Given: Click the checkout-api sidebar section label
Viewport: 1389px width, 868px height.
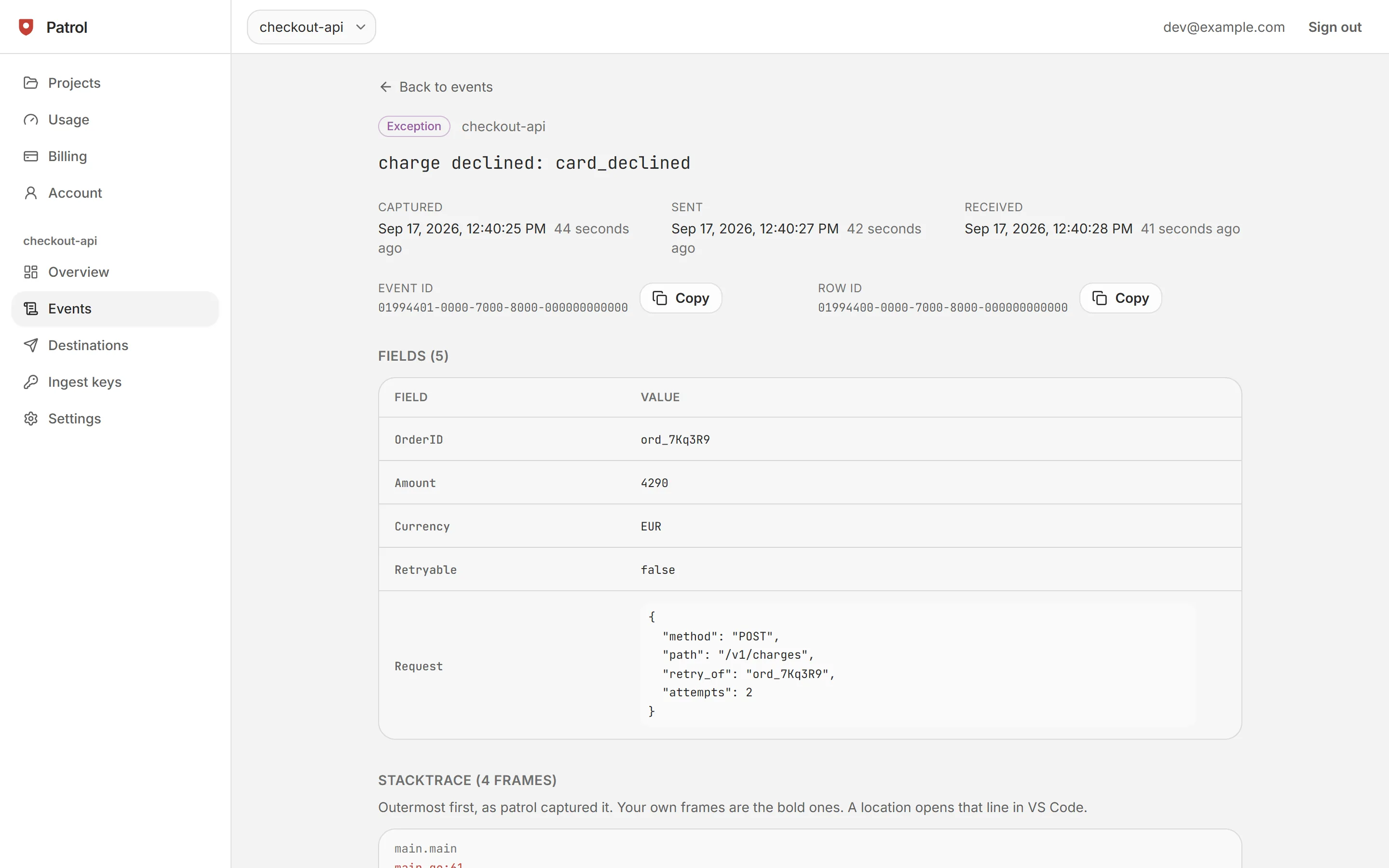Looking at the screenshot, I should tap(60, 241).
